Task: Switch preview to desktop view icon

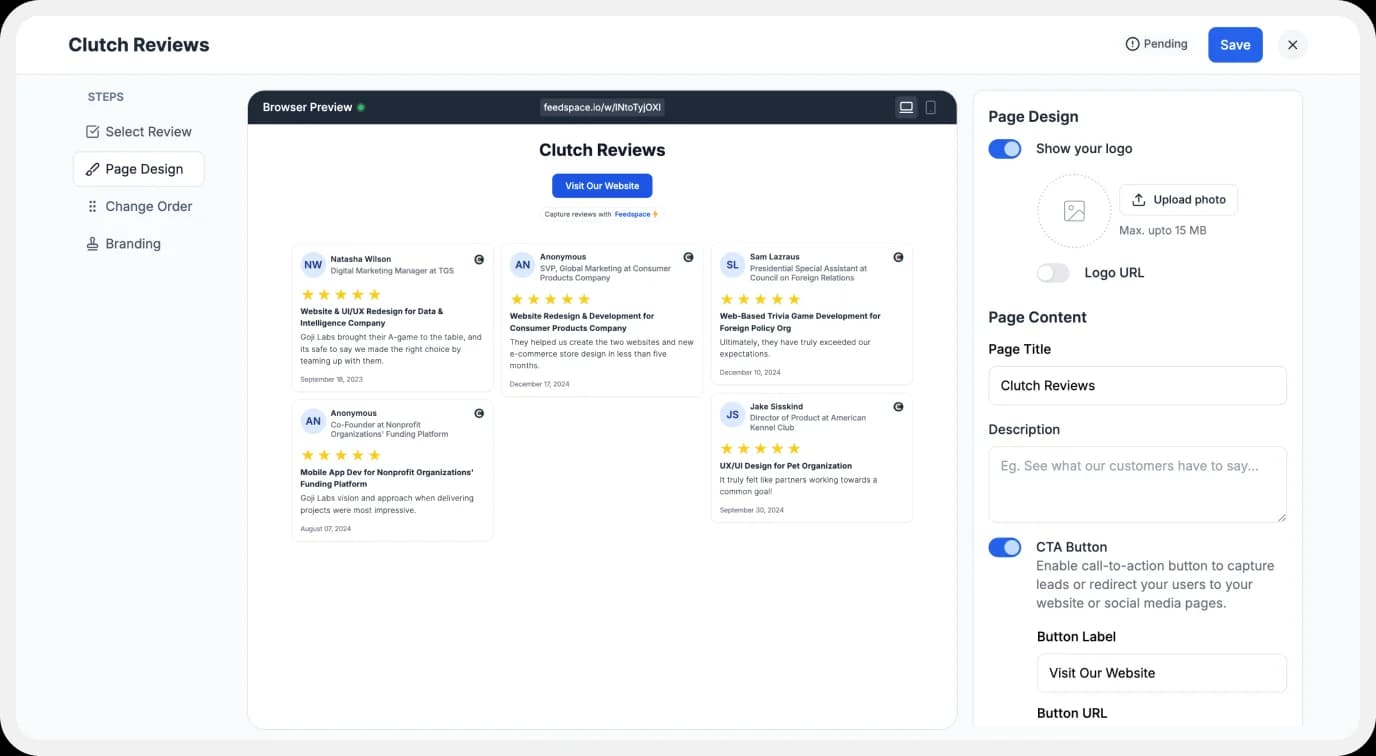Action: coord(906,107)
